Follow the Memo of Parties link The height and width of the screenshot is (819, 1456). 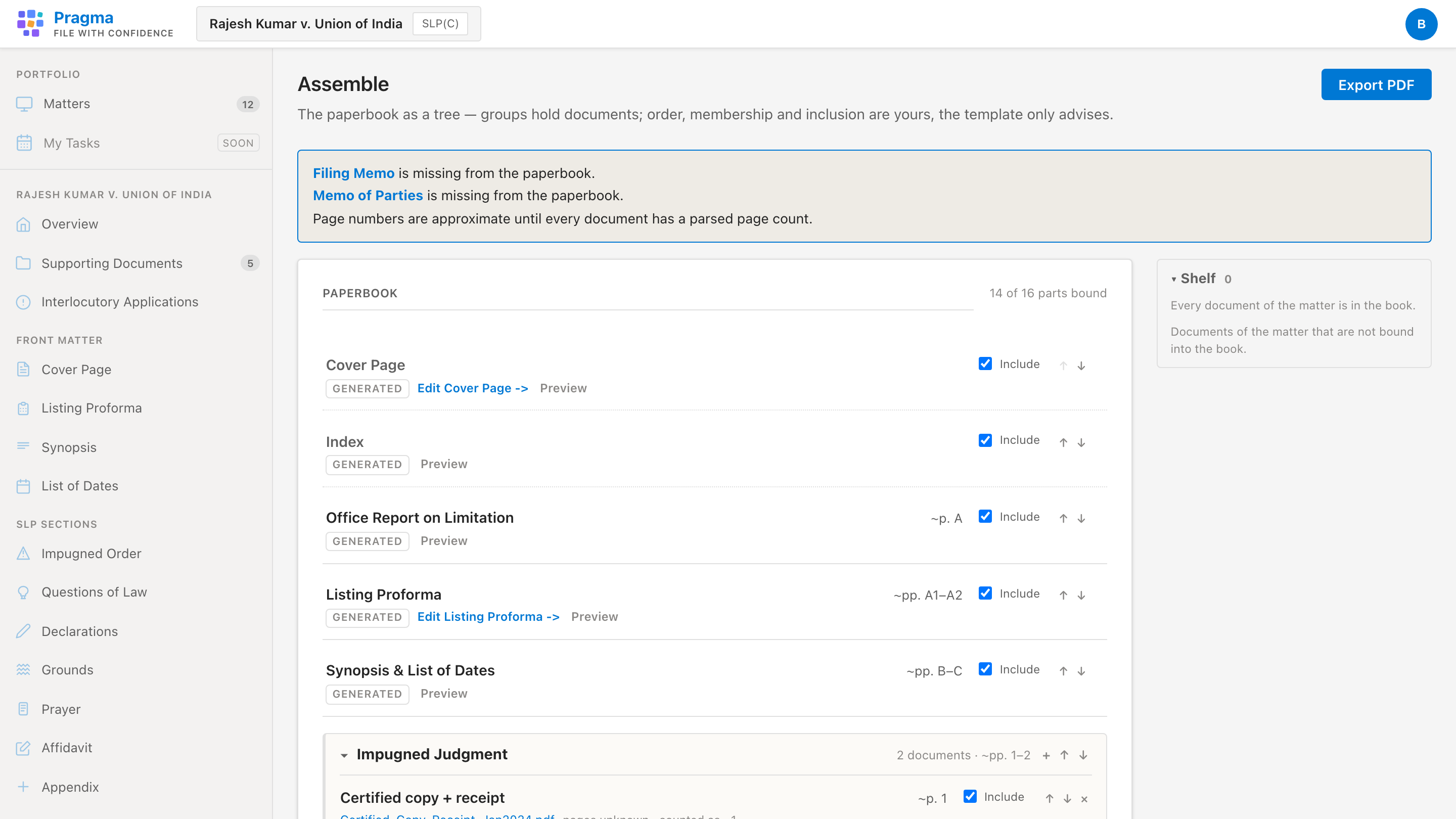coord(368,196)
